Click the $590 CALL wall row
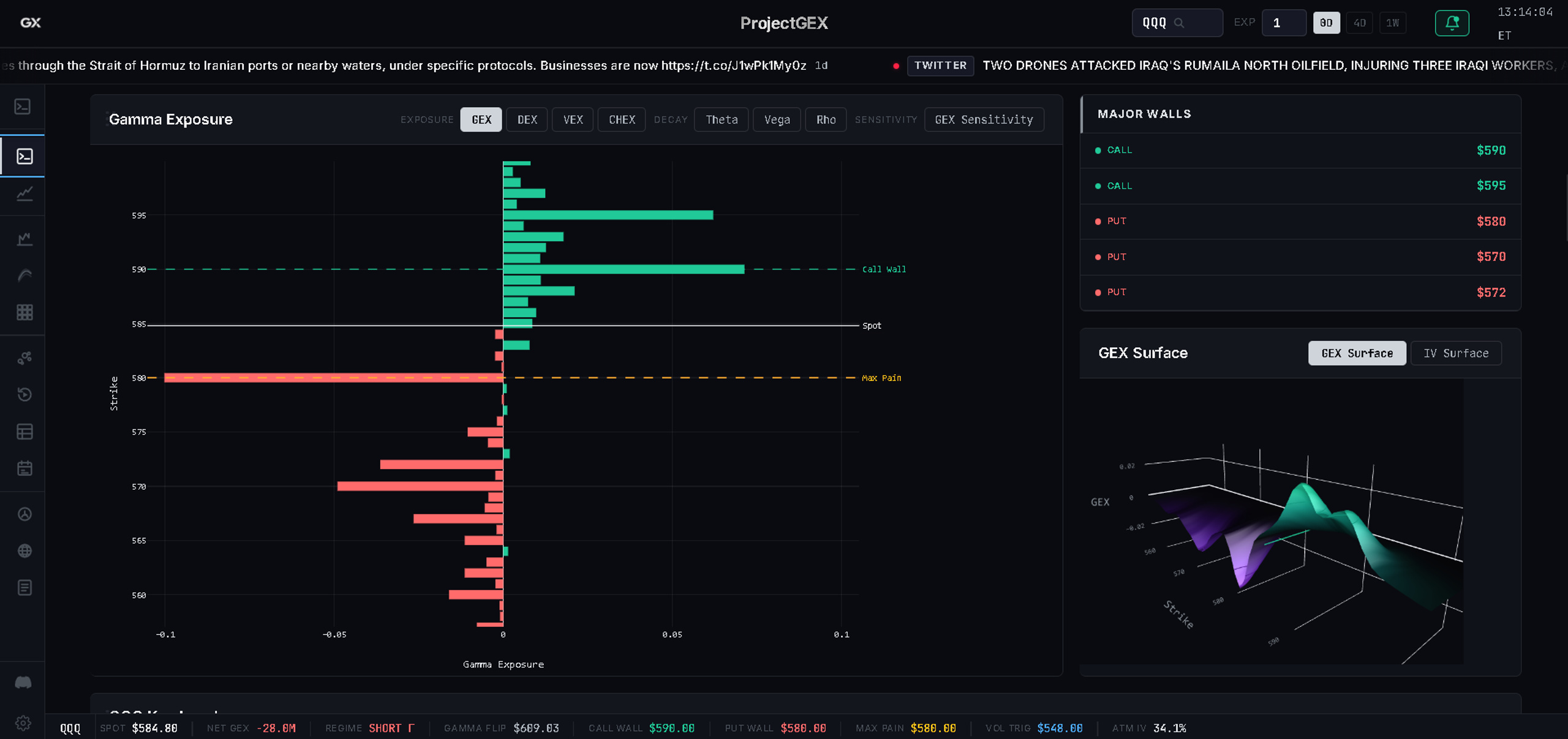The width and height of the screenshot is (1568, 739). [1301, 151]
